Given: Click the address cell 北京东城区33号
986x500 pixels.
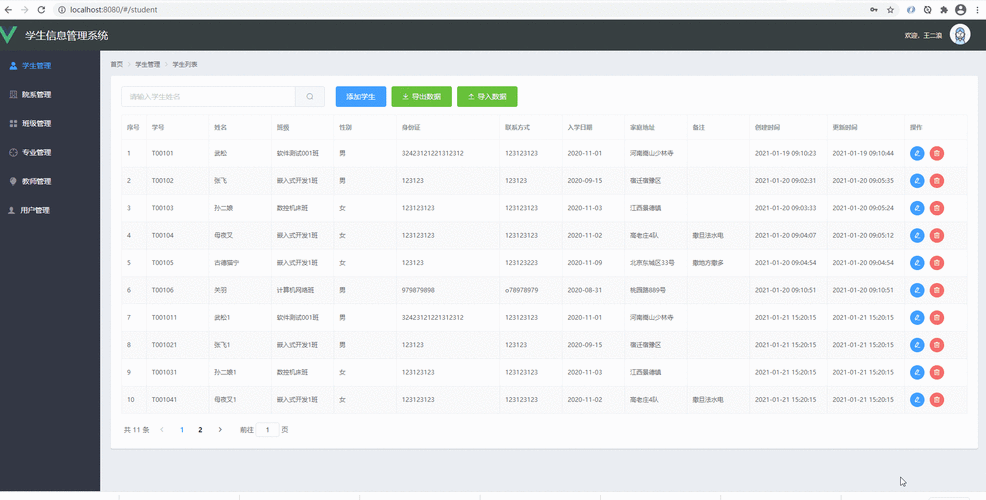Looking at the screenshot, I should click(653, 262).
